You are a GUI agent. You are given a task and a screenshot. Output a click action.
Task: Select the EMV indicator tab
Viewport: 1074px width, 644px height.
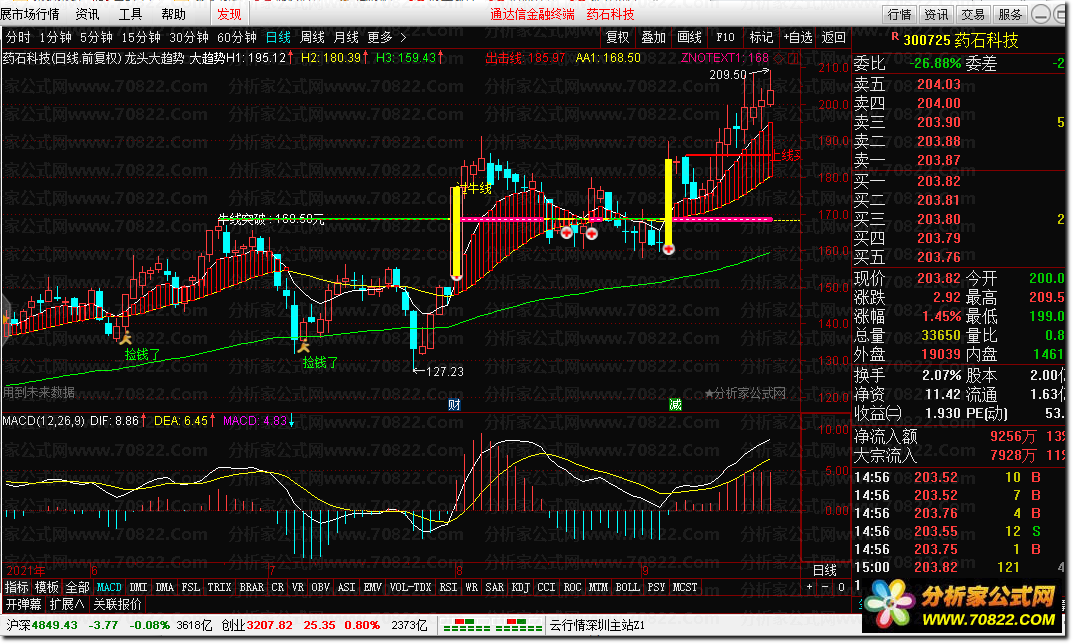[x=373, y=587]
